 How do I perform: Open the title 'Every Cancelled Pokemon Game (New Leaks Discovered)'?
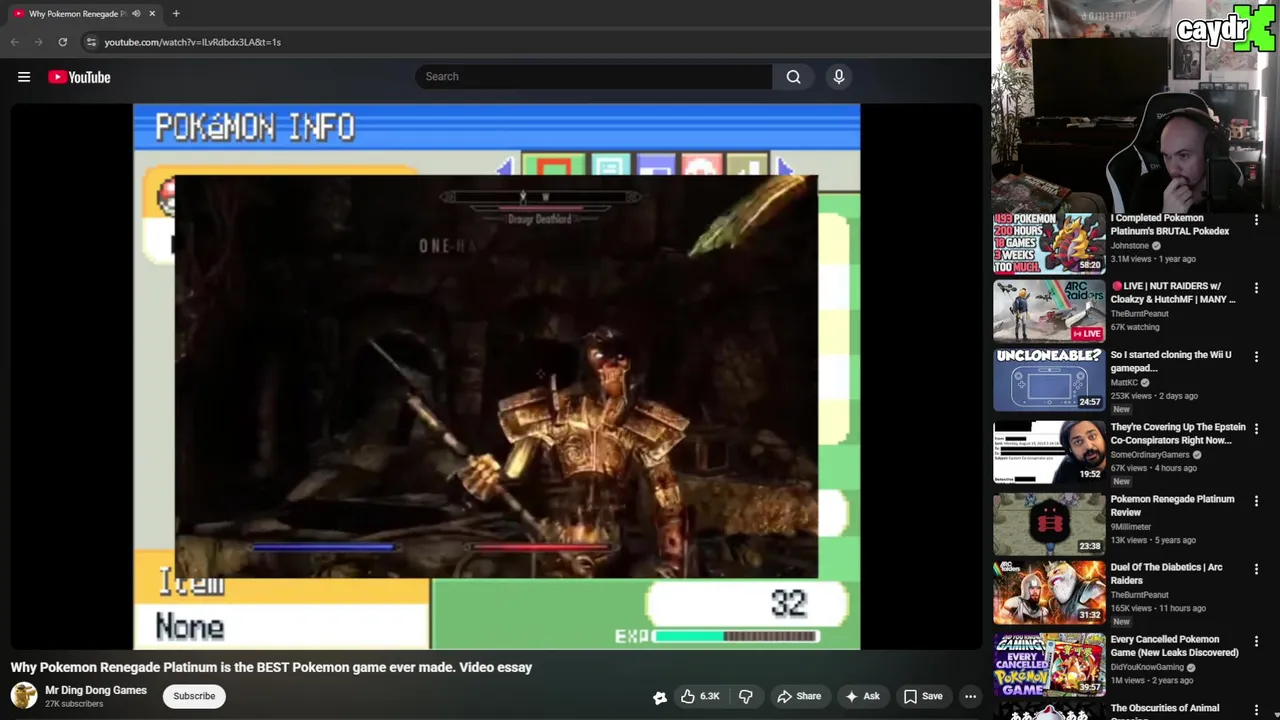[1175, 646]
